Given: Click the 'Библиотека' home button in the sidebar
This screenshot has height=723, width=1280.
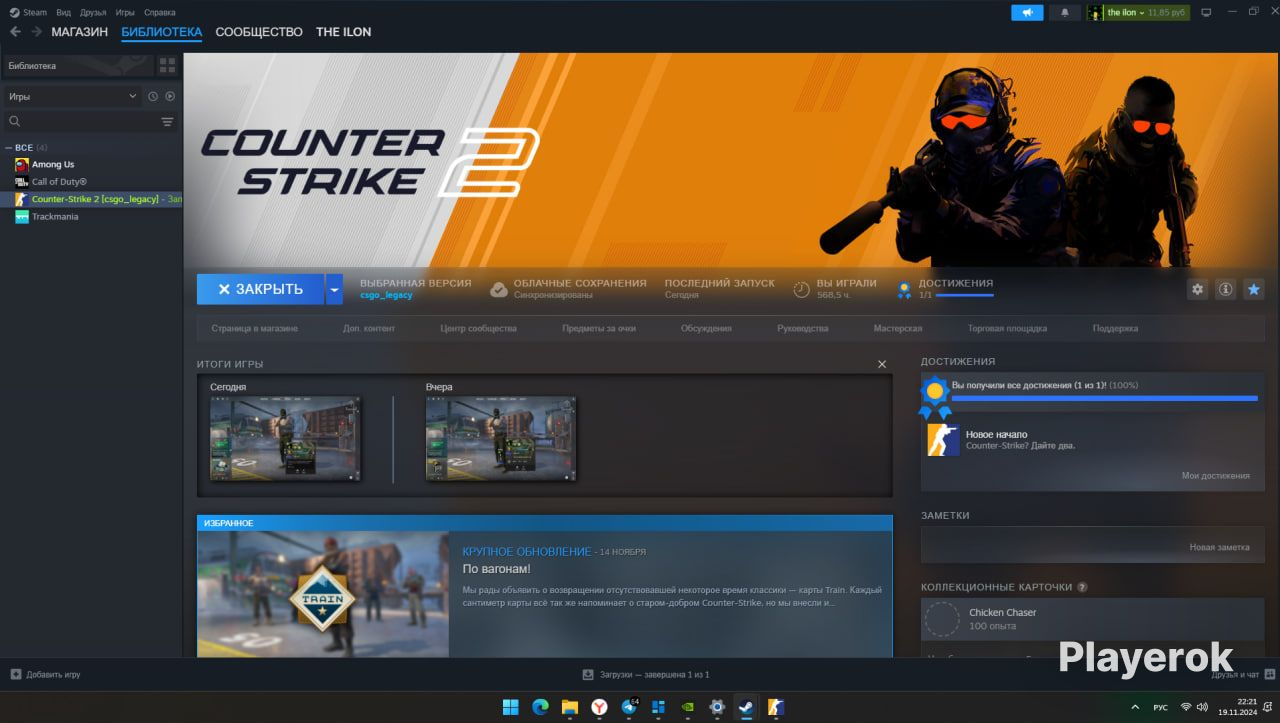Looking at the screenshot, I should tap(78, 65).
